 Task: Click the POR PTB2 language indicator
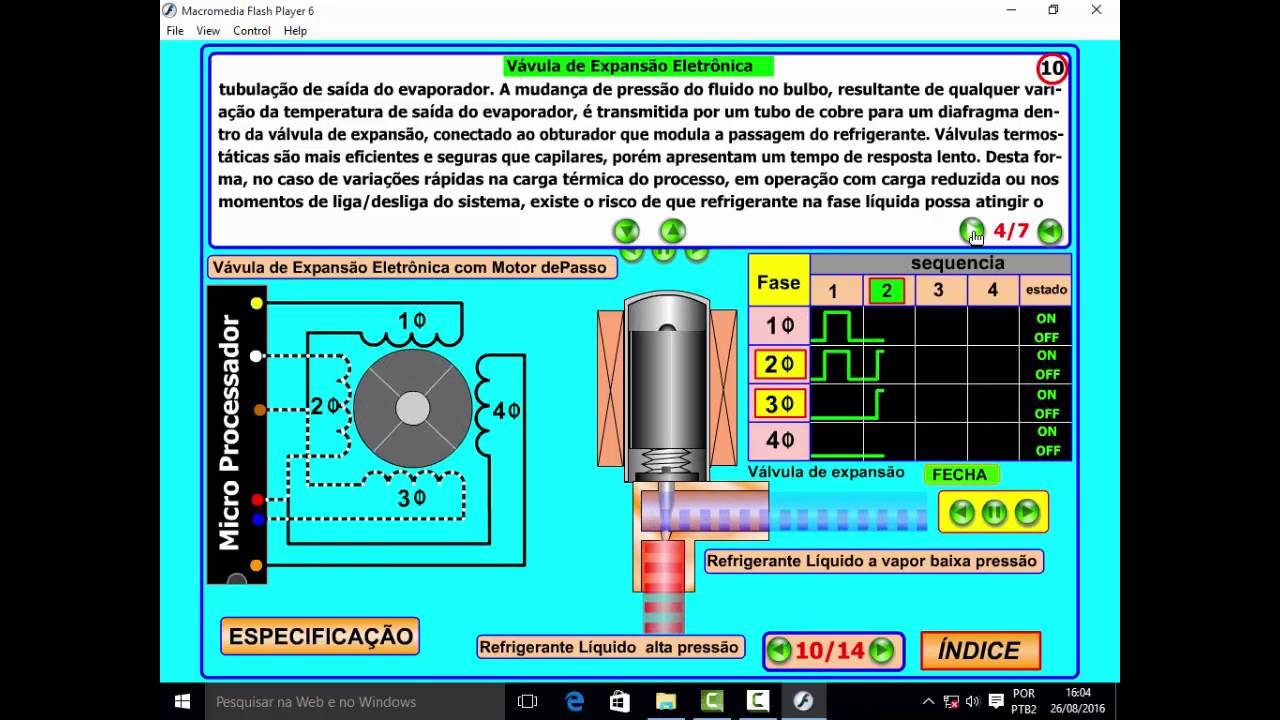[x=1024, y=701]
